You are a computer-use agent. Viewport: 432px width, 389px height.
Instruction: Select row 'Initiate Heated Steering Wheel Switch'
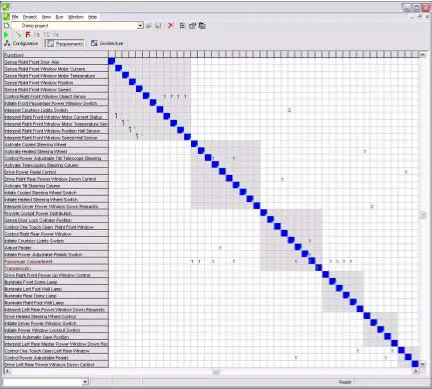pos(56,199)
